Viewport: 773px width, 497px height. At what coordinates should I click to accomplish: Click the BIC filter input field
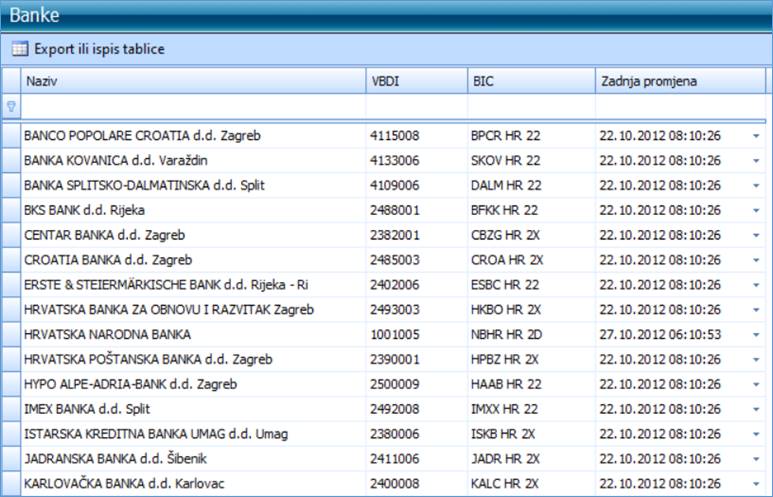[x=531, y=106]
